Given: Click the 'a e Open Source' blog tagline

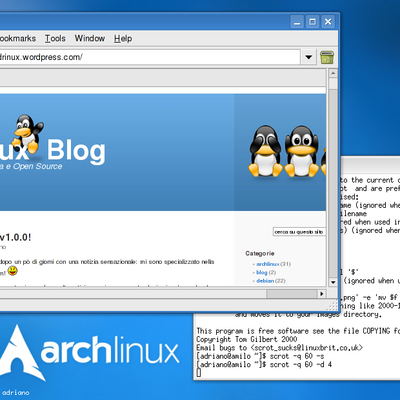Looking at the screenshot, I should point(31,166).
